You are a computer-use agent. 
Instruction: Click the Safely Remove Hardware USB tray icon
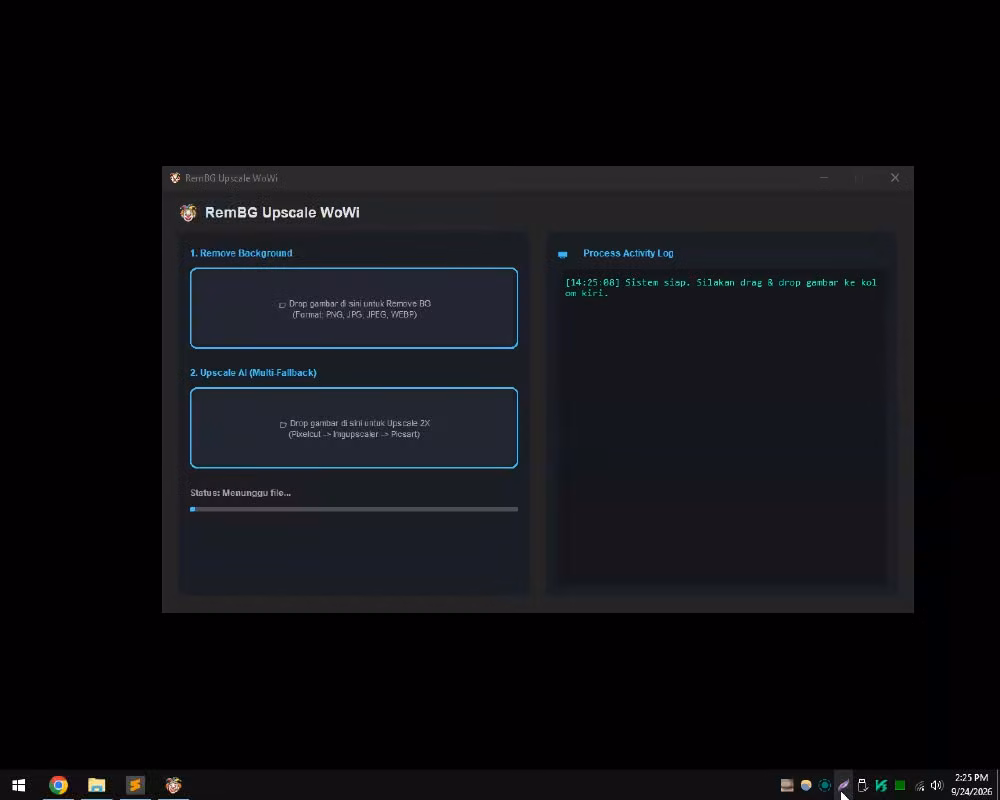(862, 785)
